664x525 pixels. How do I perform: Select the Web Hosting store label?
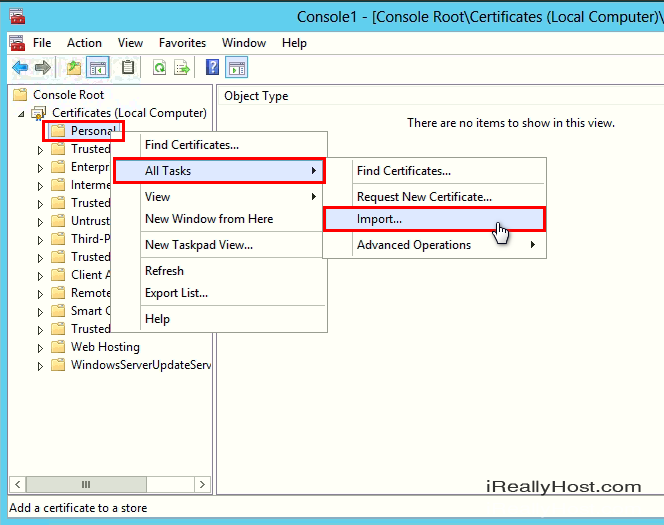point(105,347)
